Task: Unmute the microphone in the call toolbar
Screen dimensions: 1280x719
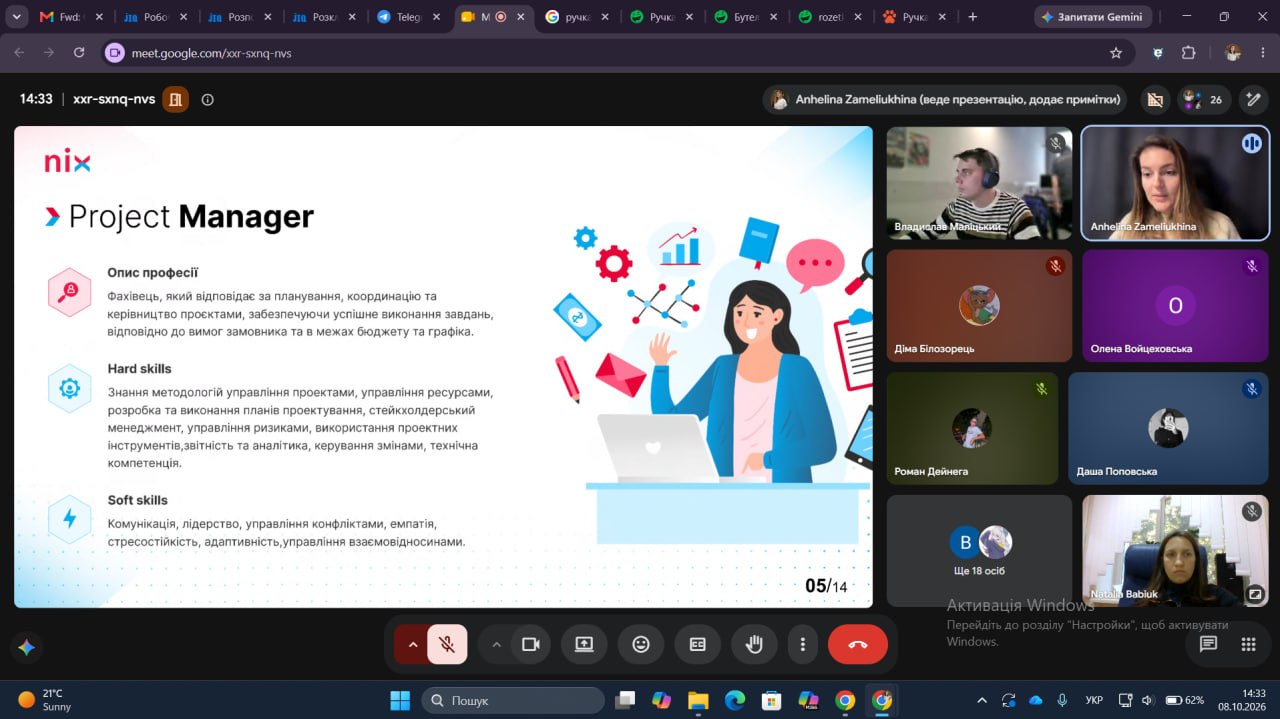Action: [447, 645]
